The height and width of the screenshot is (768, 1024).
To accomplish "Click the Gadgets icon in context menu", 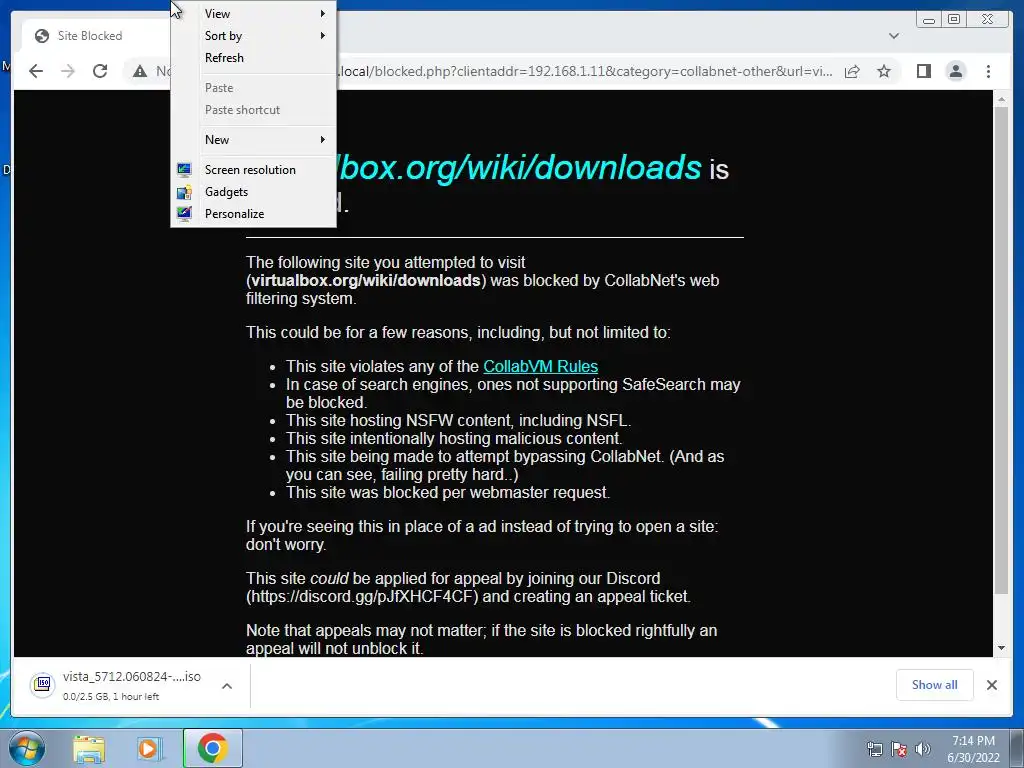I will pos(184,192).
